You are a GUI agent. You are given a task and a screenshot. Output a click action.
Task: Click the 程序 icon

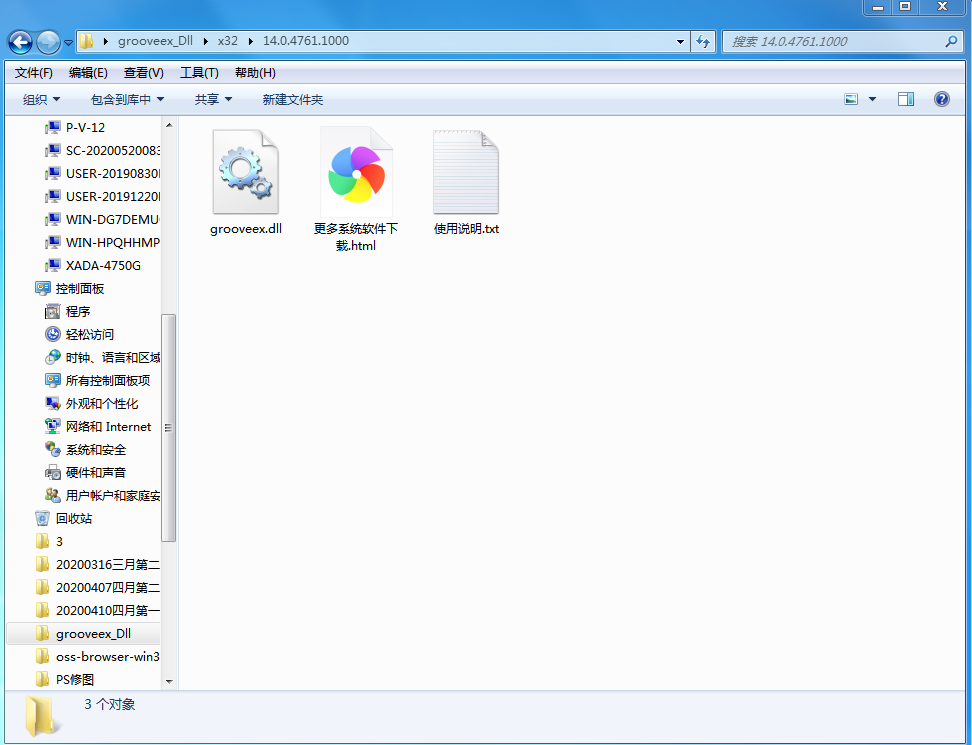[53, 311]
